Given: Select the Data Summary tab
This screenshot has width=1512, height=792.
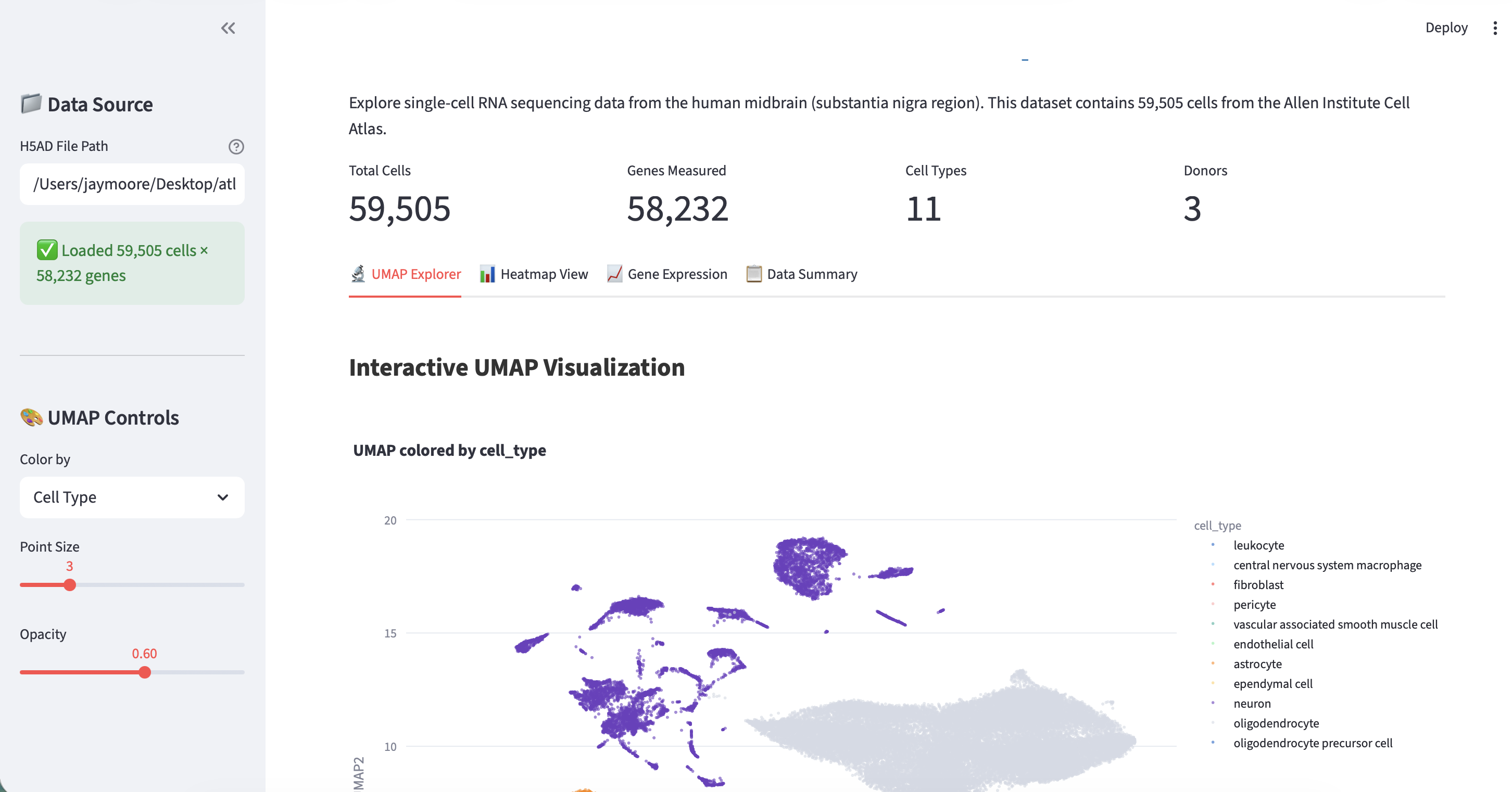Looking at the screenshot, I should (801, 274).
